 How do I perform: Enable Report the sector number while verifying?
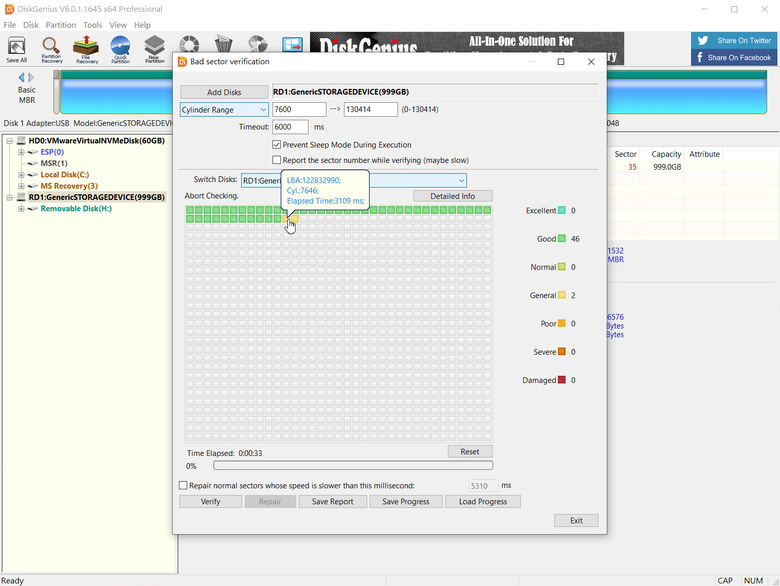click(x=277, y=160)
